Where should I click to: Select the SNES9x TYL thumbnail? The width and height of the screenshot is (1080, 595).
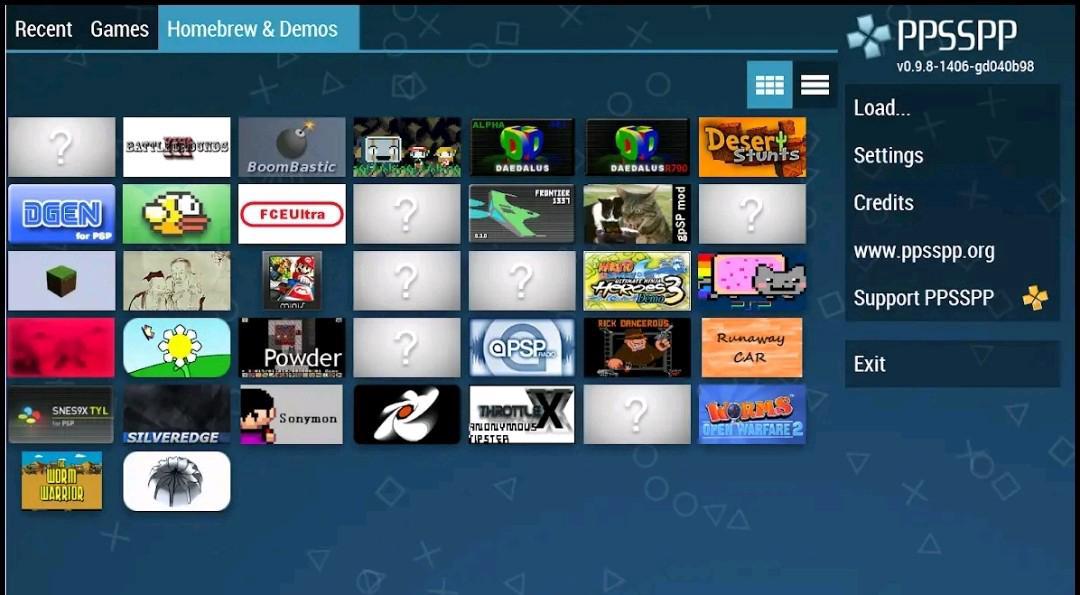pyautogui.click(x=61, y=414)
